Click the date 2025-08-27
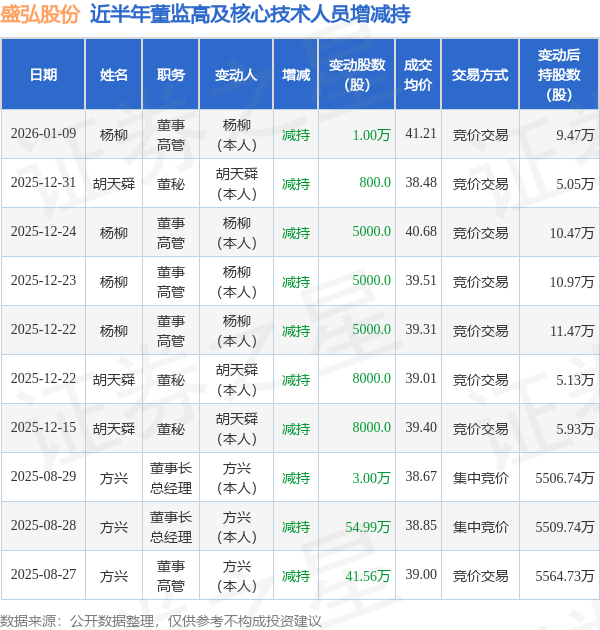 pyautogui.click(x=43, y=574)
